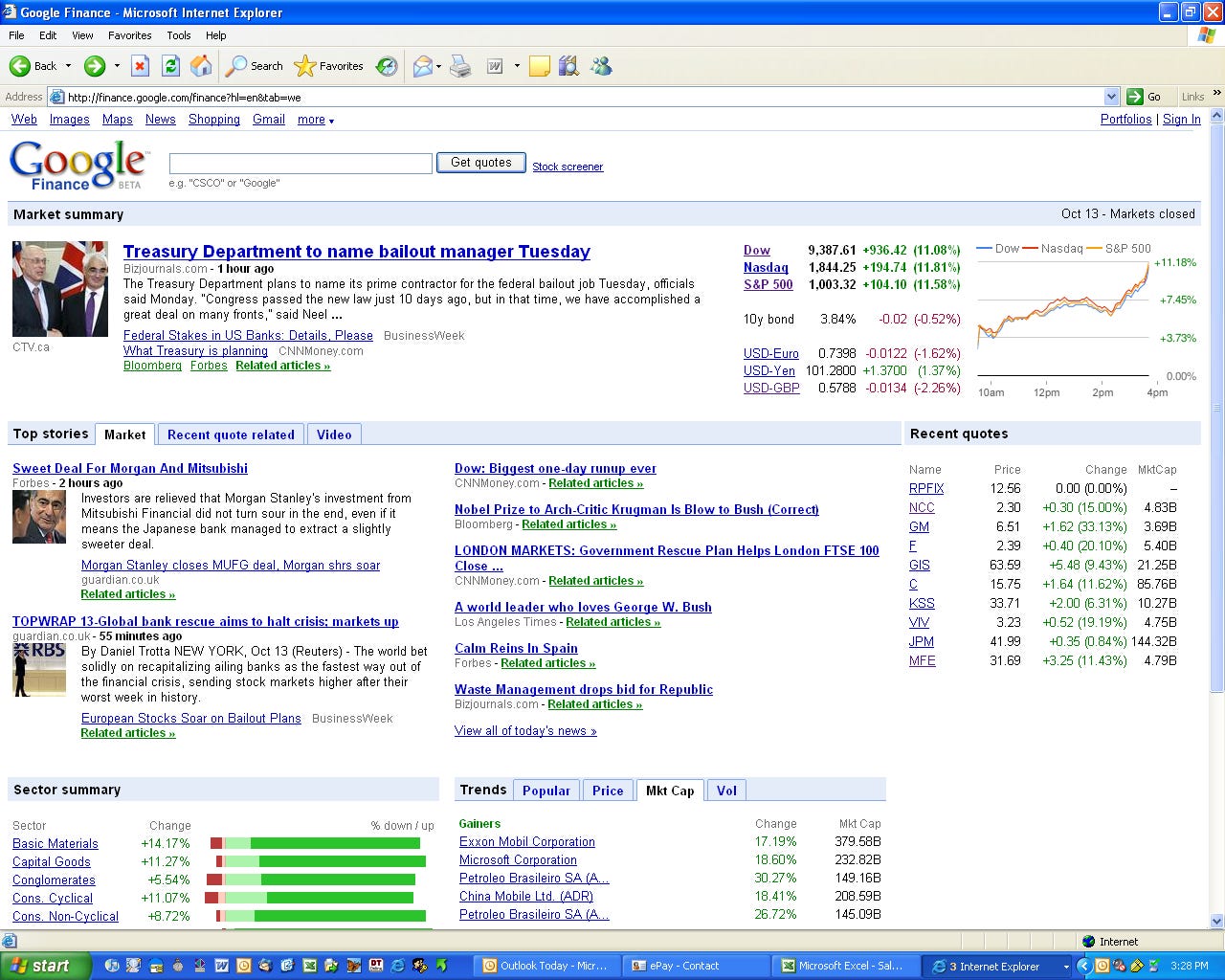Click Capital Goods sector change bar

click(321, 861)
